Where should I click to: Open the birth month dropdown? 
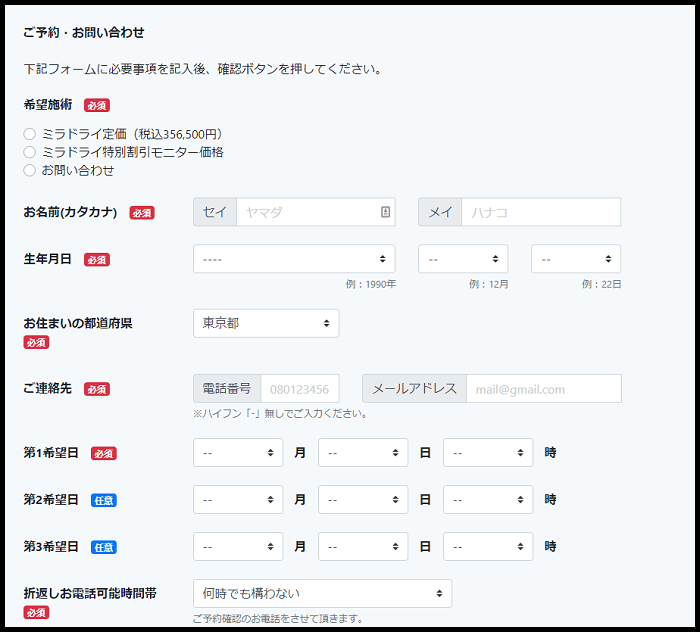[x=463, y=259]
